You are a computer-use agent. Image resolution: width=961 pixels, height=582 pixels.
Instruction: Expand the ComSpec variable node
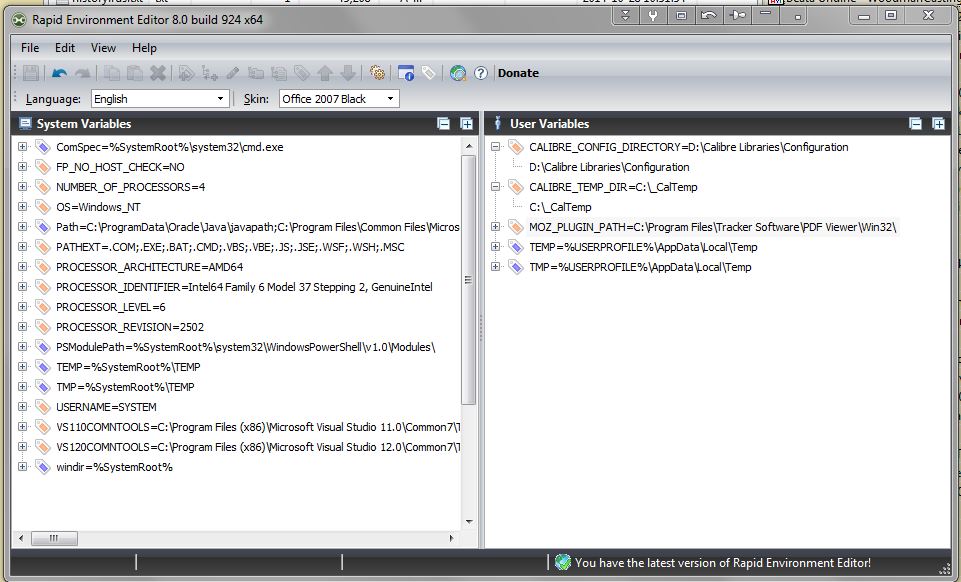(23, 147)
